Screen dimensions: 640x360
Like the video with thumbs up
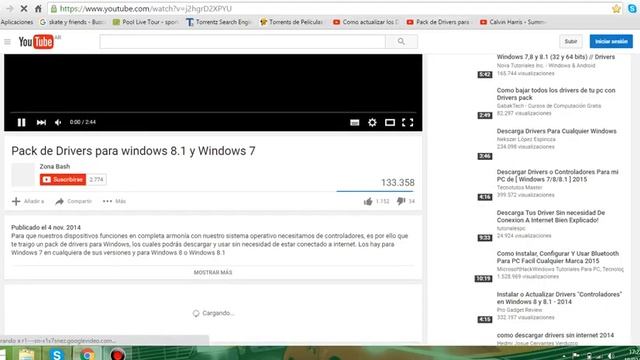point(368,201)
